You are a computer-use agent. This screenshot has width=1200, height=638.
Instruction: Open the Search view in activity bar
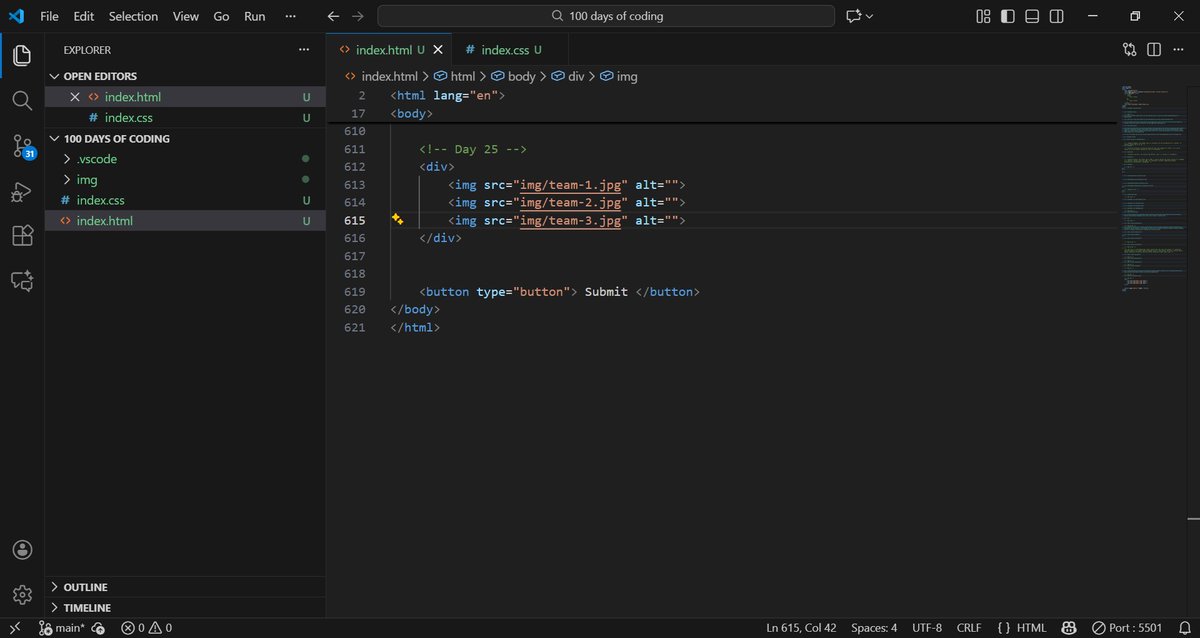coord(22,100)
